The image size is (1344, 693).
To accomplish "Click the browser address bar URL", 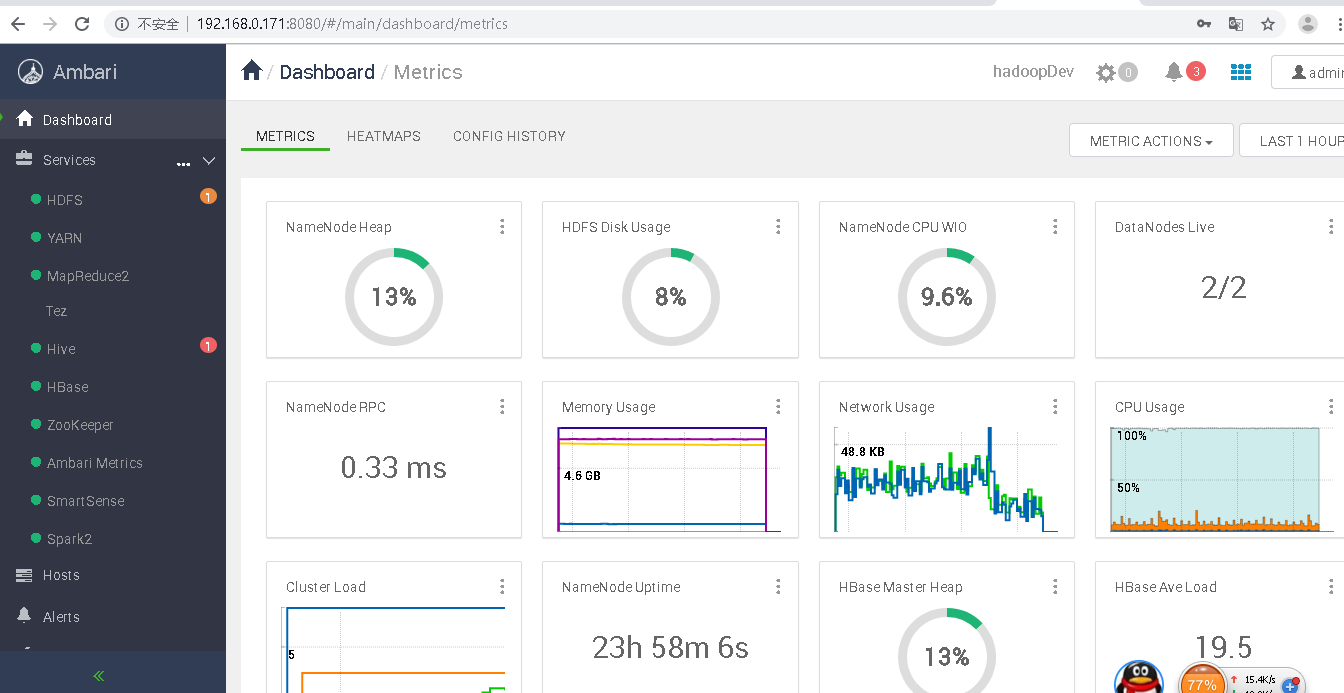I will [352, 23].
